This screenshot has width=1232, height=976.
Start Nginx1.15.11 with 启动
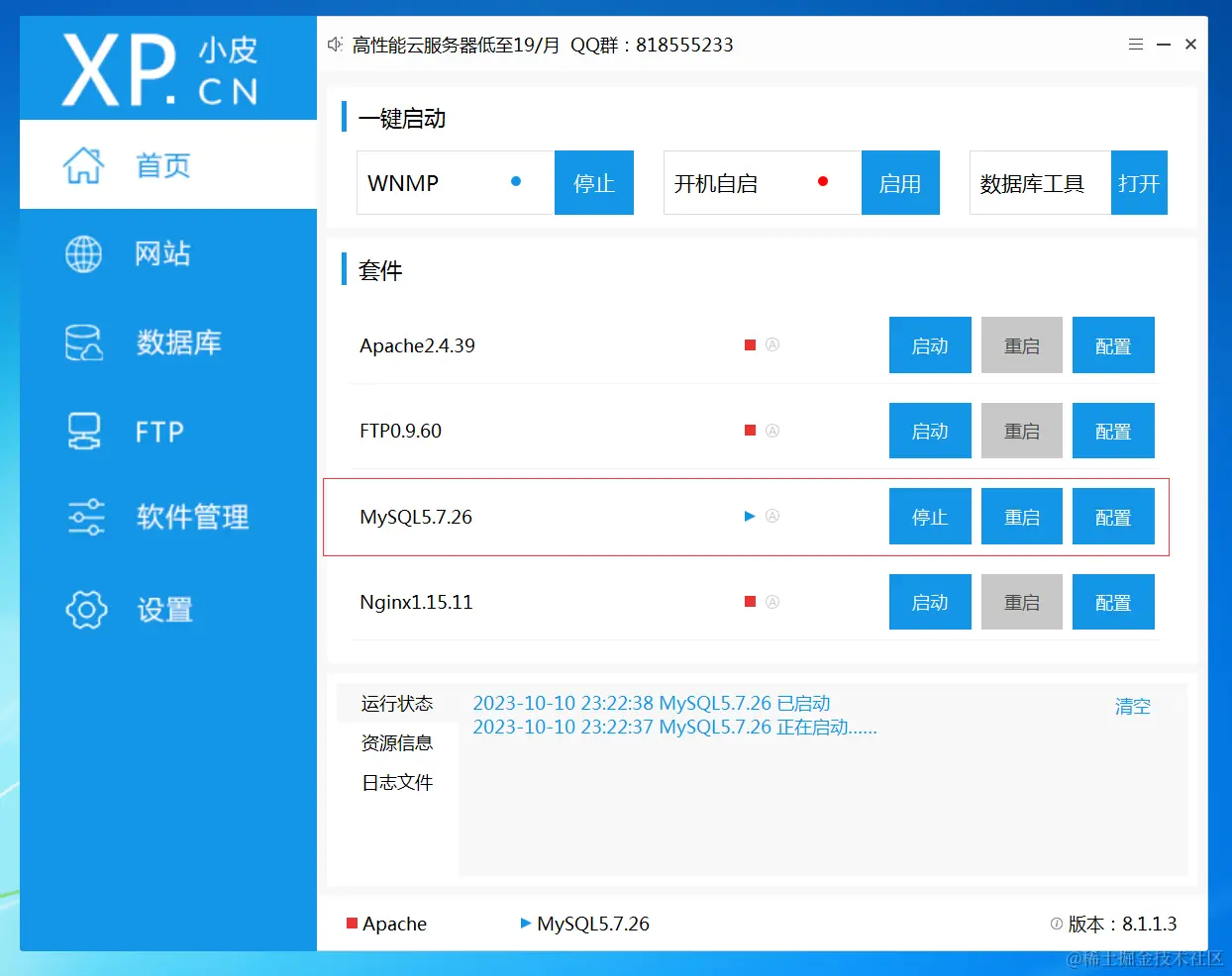930,602
